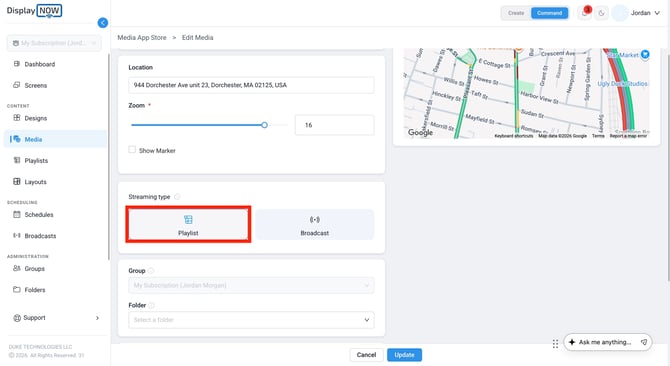Go to Playlists in sidebar
The width and height of the screenshot is (670, 366).
[x=36, y=161]
